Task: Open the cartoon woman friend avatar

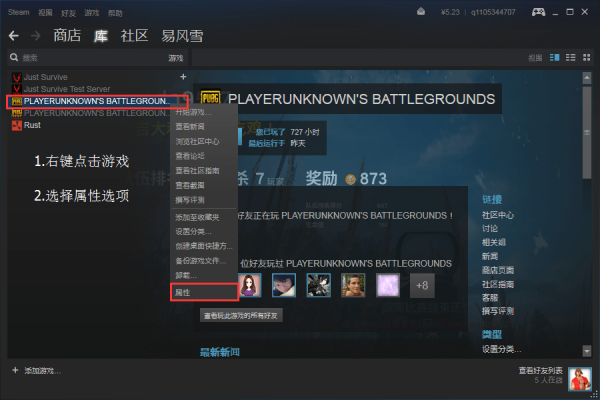Action: pyautogui.click(x=249, y=285)
